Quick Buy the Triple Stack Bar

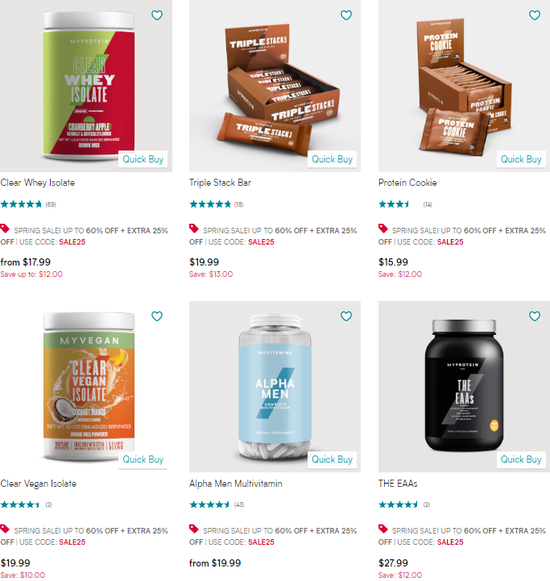pos(332,159)
